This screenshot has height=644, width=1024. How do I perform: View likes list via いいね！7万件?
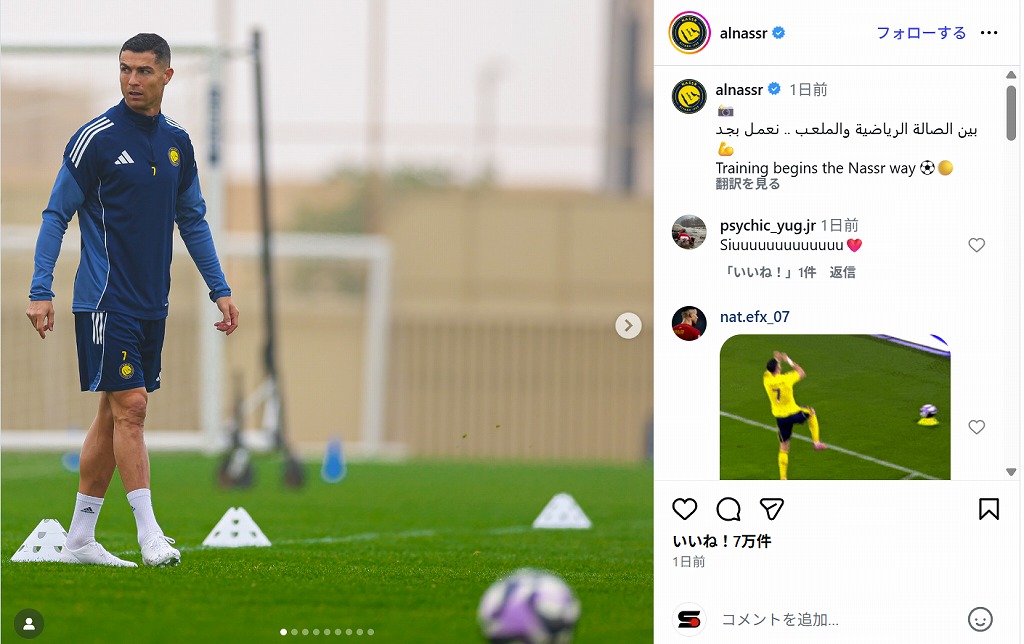(722, 541)
